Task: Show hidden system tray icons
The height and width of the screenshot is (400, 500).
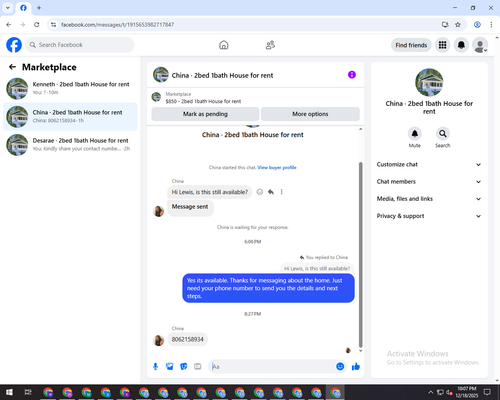Action: 430,392
